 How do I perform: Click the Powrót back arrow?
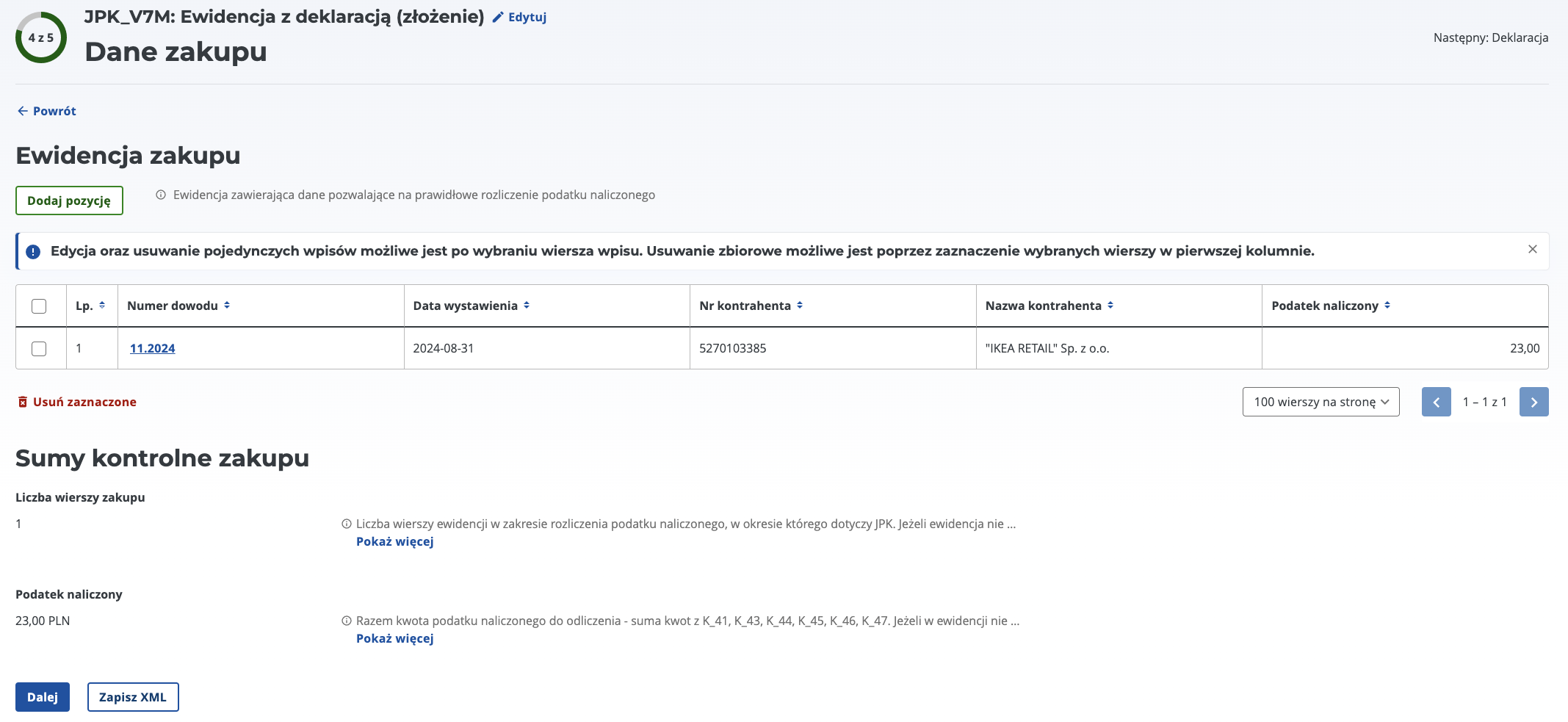[23, 111]
